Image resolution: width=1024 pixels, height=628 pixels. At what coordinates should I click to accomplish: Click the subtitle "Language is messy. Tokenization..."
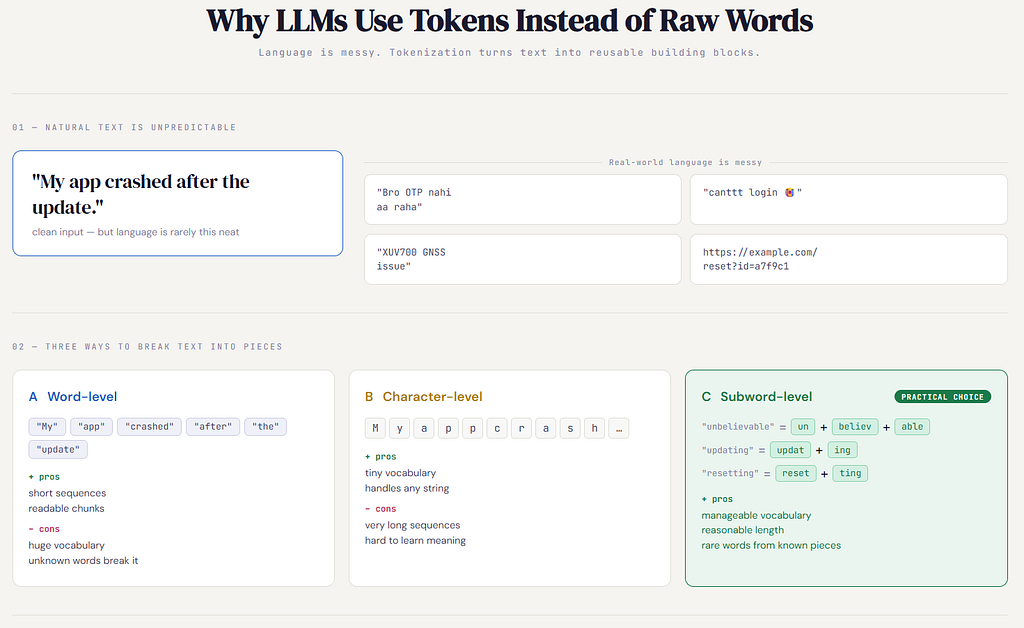click(509, 52)
